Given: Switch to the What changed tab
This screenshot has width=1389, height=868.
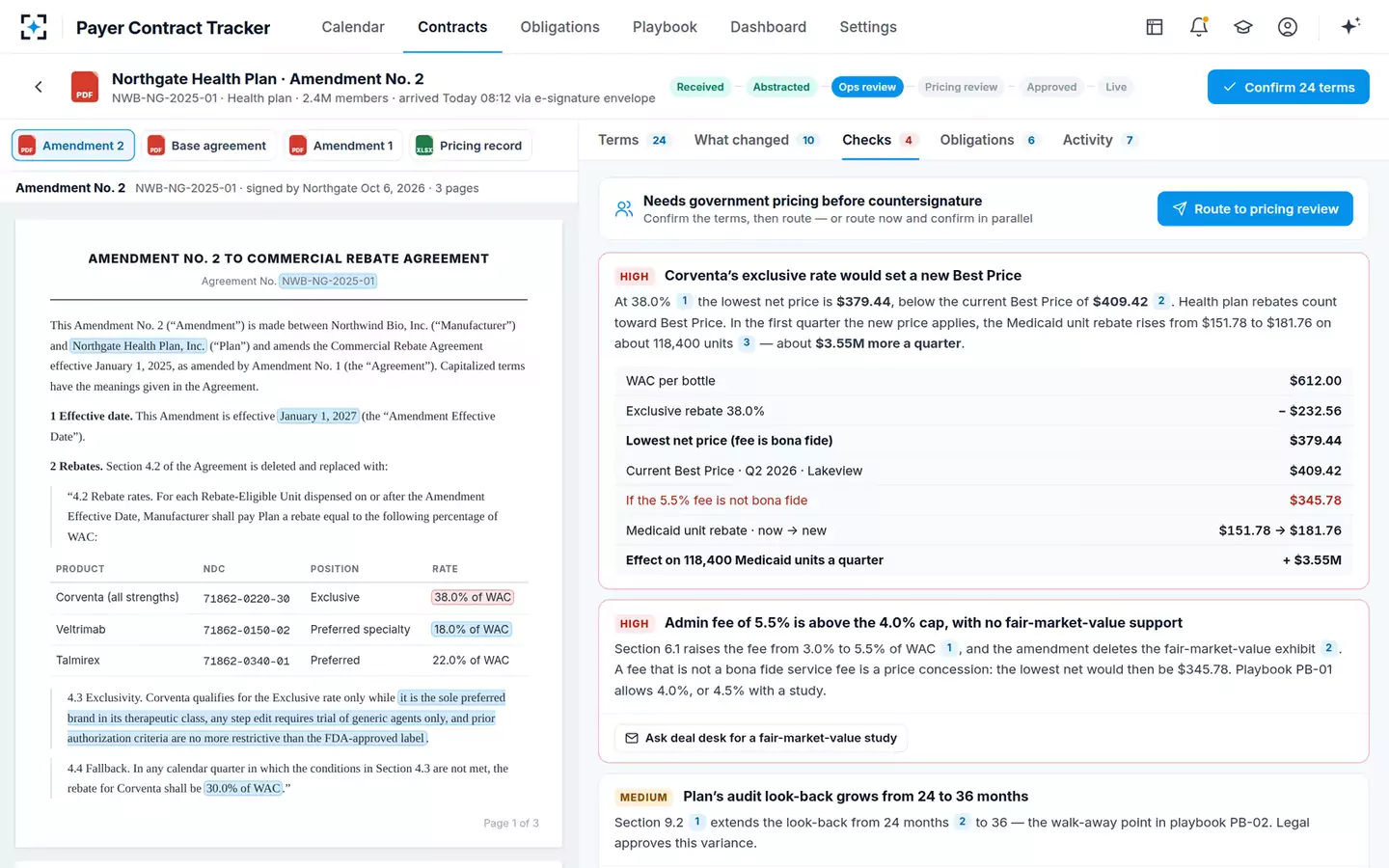Looking at the screenshot, I should [756, 140].
